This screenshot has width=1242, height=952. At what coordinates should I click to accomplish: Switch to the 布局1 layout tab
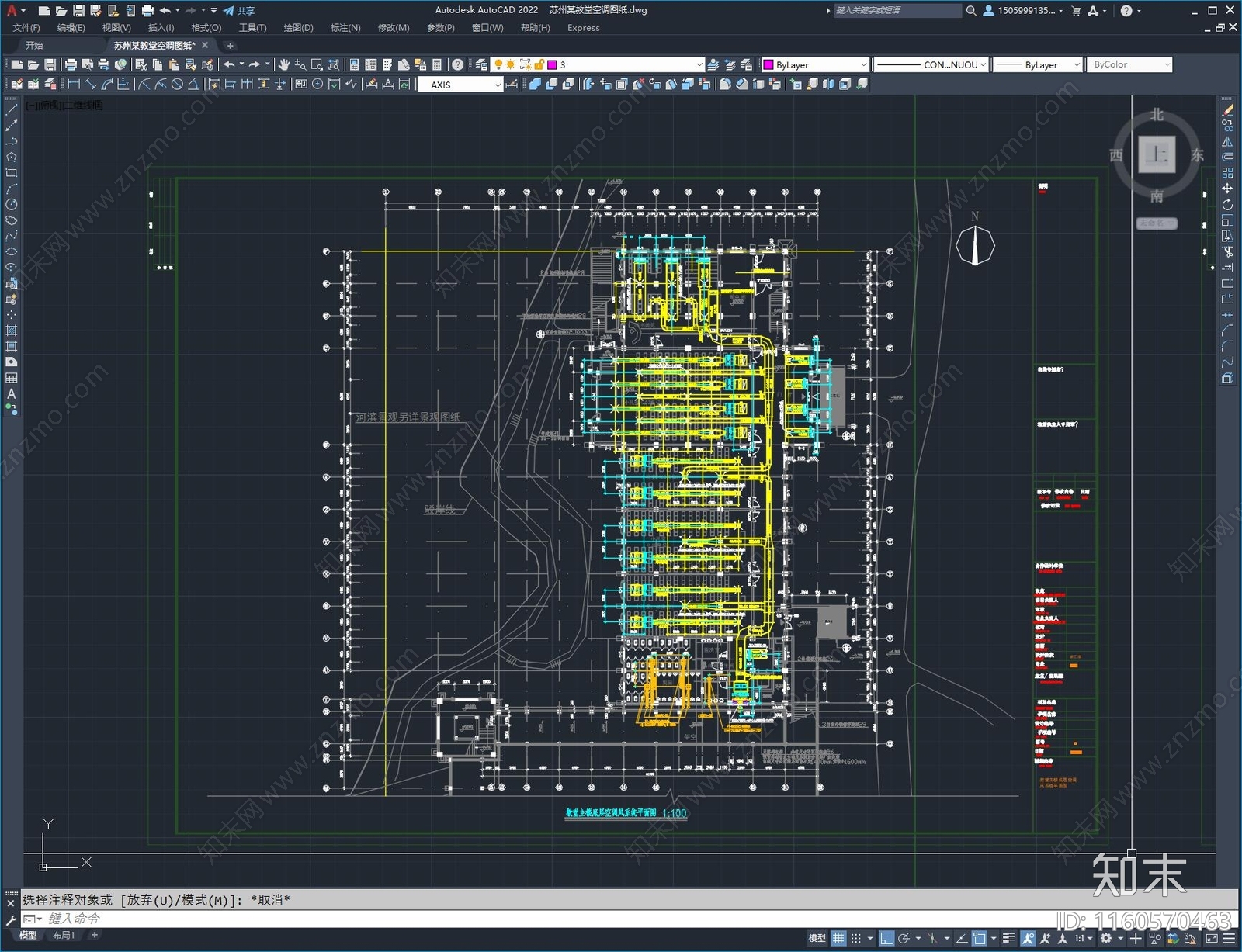(64, 936)
